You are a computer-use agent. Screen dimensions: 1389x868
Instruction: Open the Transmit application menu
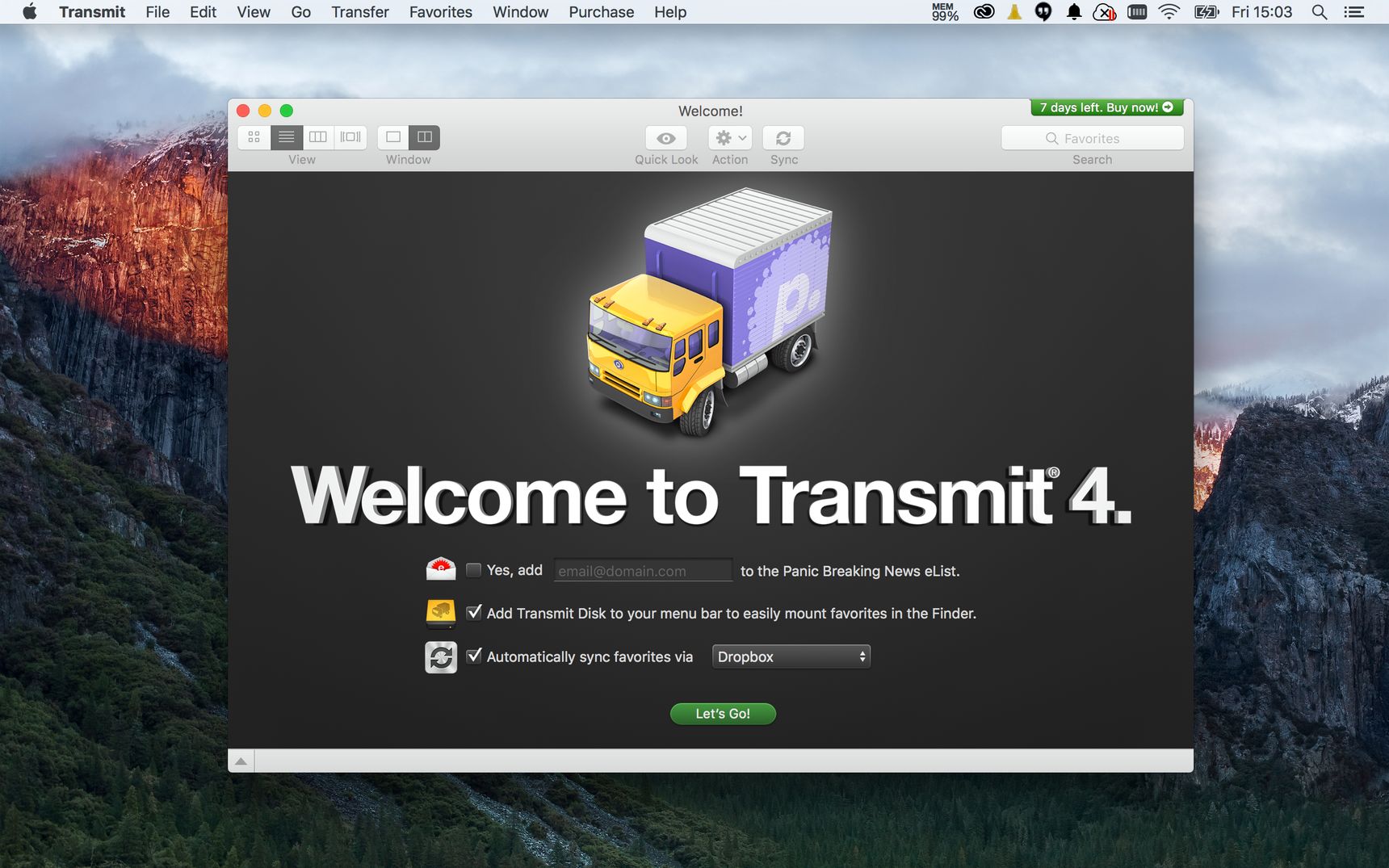click(x=92, y=12)
